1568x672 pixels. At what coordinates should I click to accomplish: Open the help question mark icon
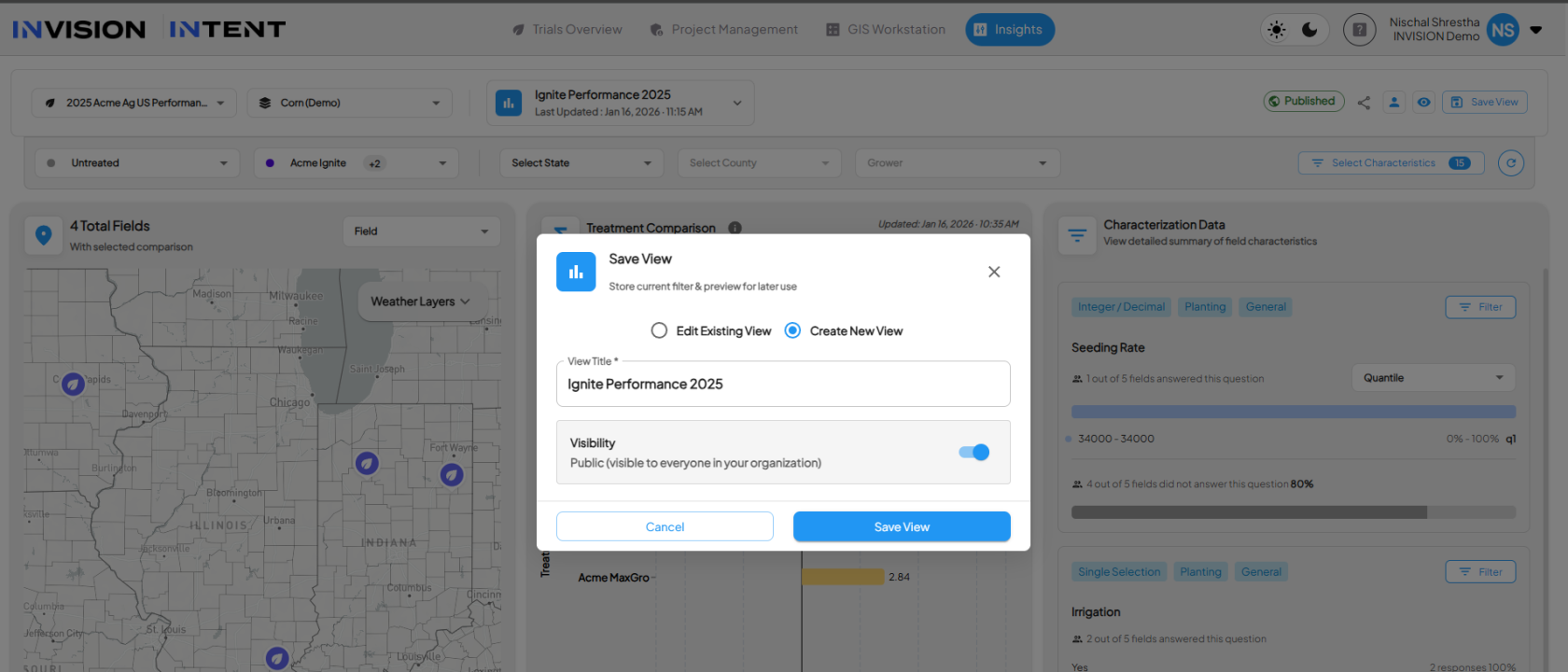coord(1359,30)
